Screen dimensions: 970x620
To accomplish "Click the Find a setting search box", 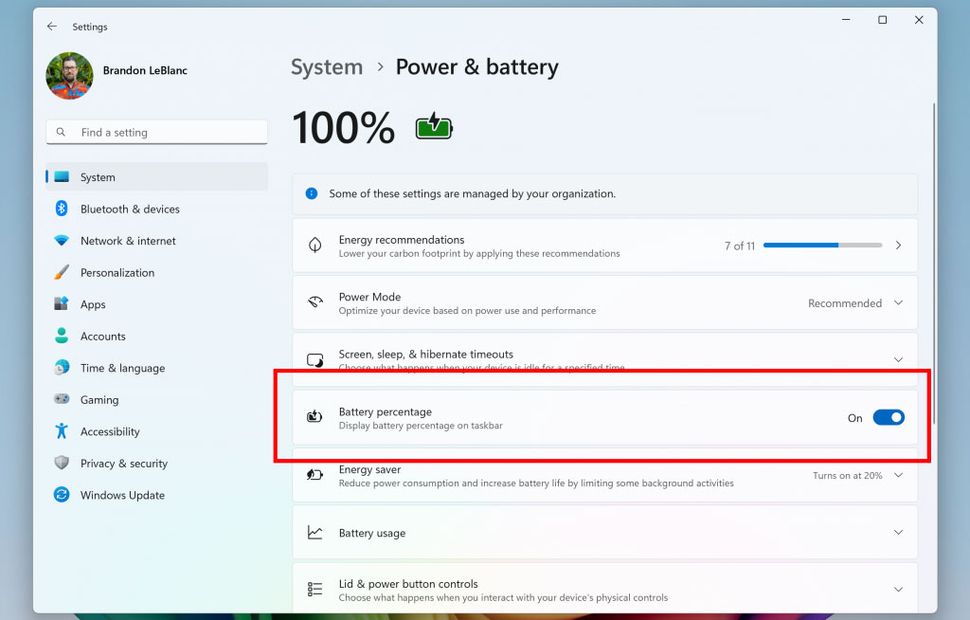I will pos(156,131).
